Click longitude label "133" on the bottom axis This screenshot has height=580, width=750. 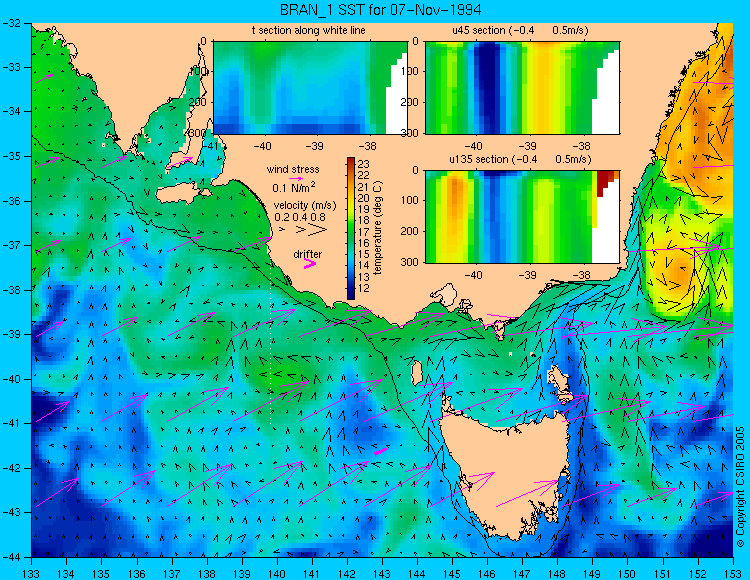pyautogui.click(x=32, y=574)
